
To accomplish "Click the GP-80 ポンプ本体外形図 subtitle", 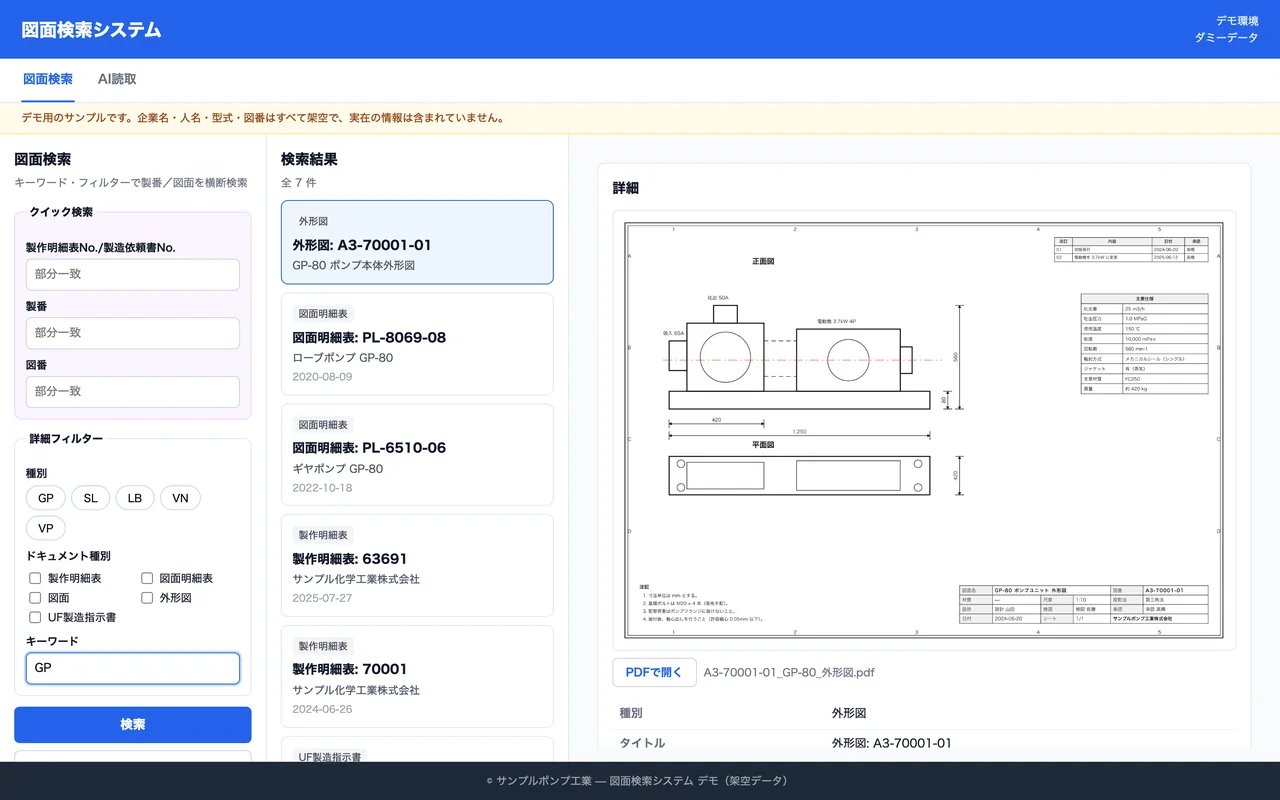I will 353,266.
